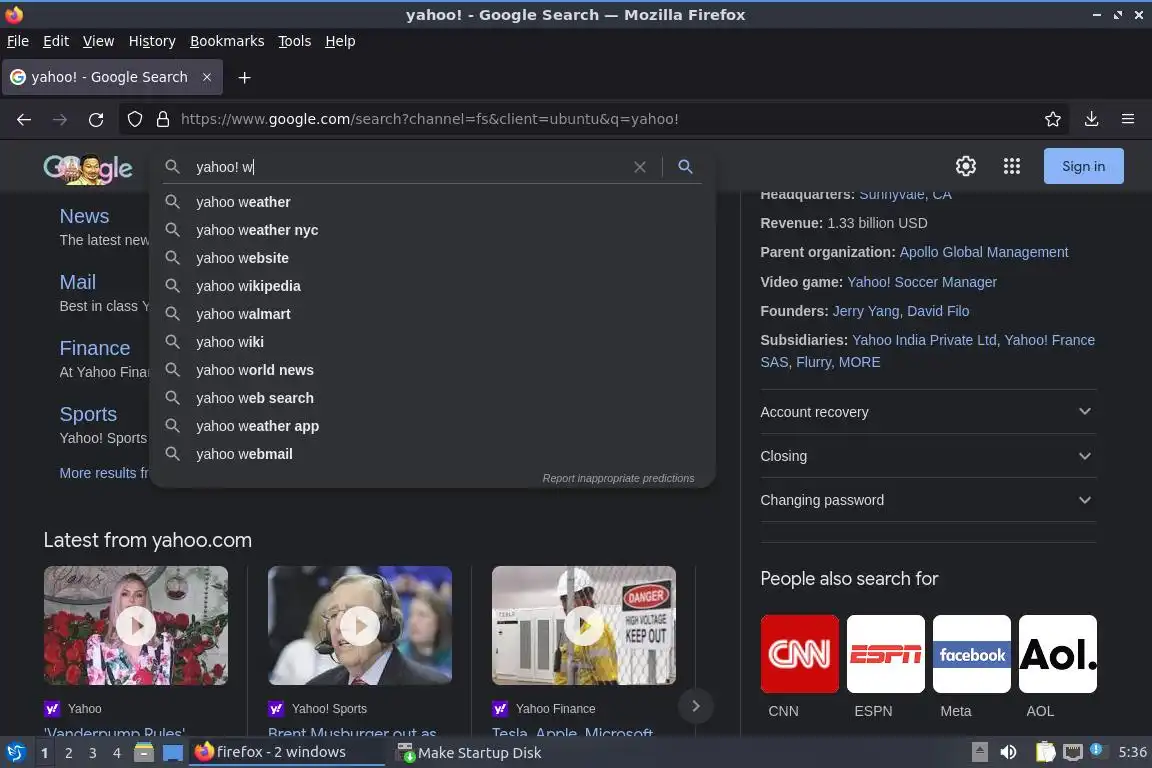Click the Sign in button
1152x768 pixels.
tap(1084, 166)
